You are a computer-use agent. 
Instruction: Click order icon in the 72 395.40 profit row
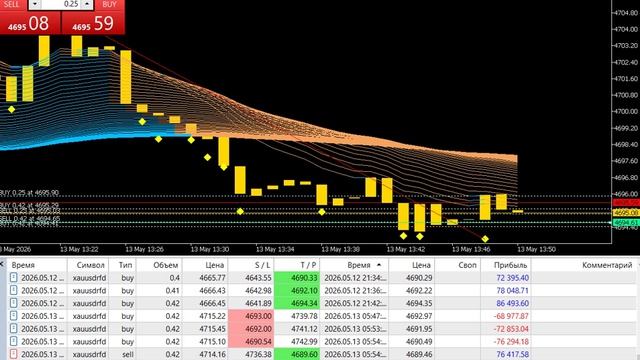[x=13, y=278]
